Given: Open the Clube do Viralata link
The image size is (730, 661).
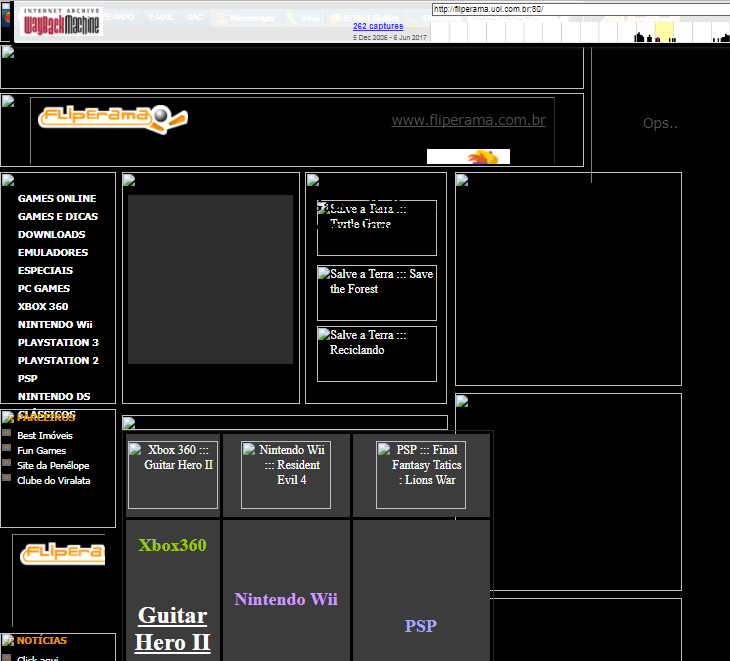Looking at the screenshot, I should [54, 480].
